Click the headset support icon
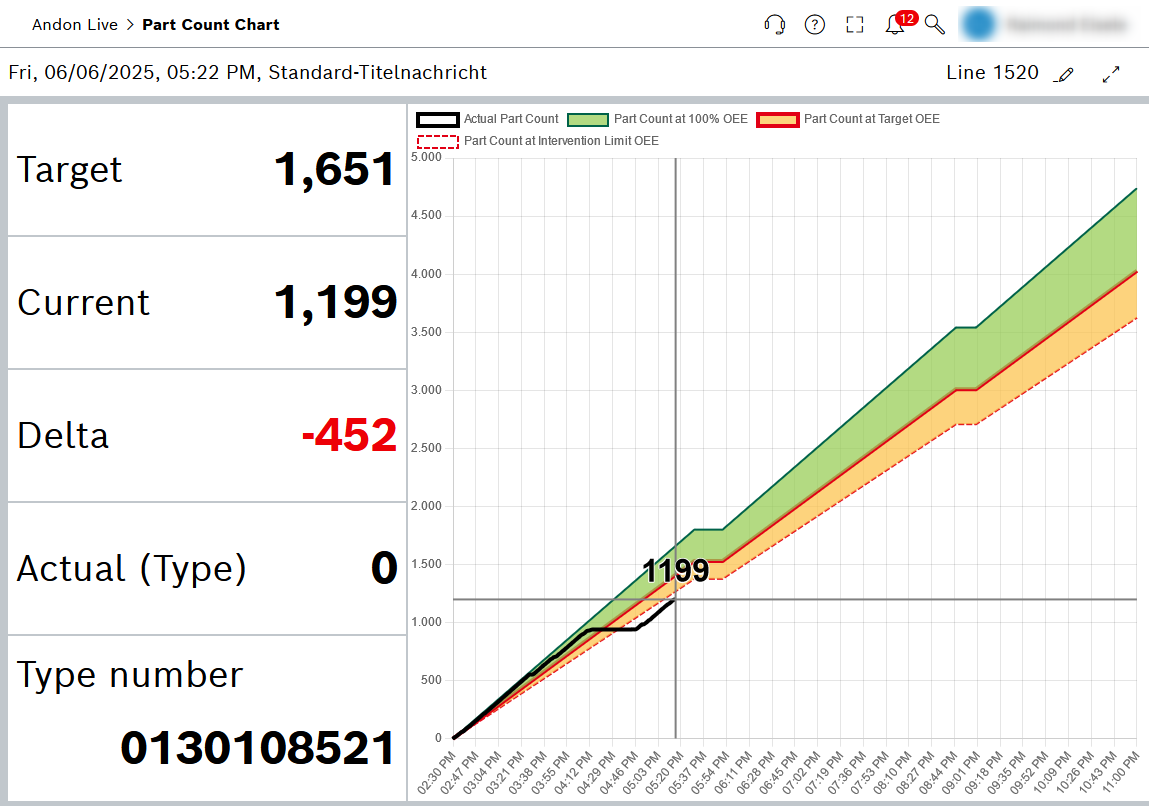The height and width of the screenshot is (806, 1149). tap(774, 24)
